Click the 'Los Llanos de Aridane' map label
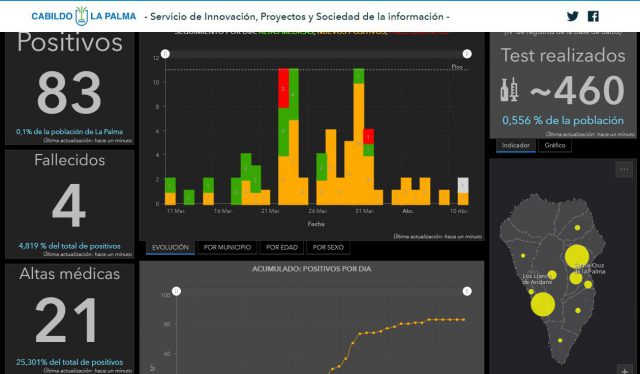This screenshot has height=374, width=640. click(x=537, y=279)
